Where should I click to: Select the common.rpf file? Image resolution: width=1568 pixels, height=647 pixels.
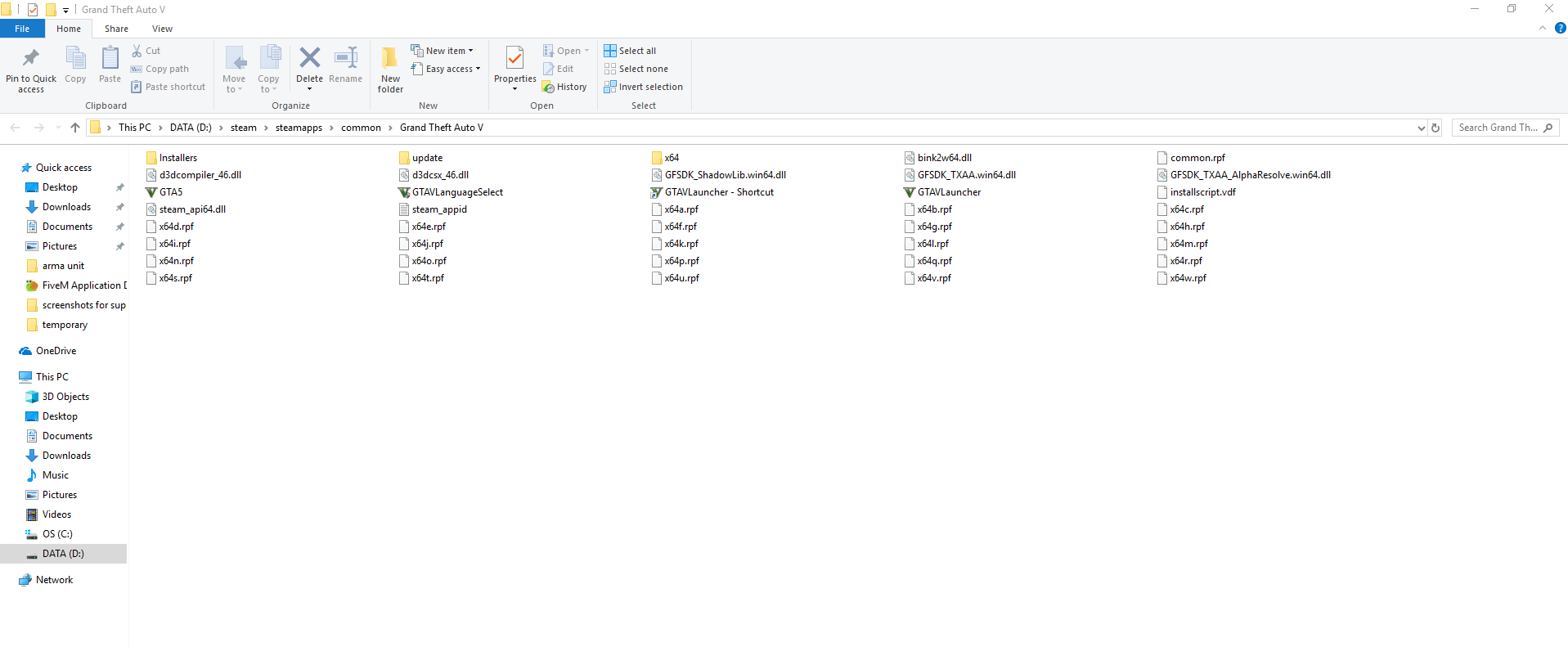click(1191, 158)
